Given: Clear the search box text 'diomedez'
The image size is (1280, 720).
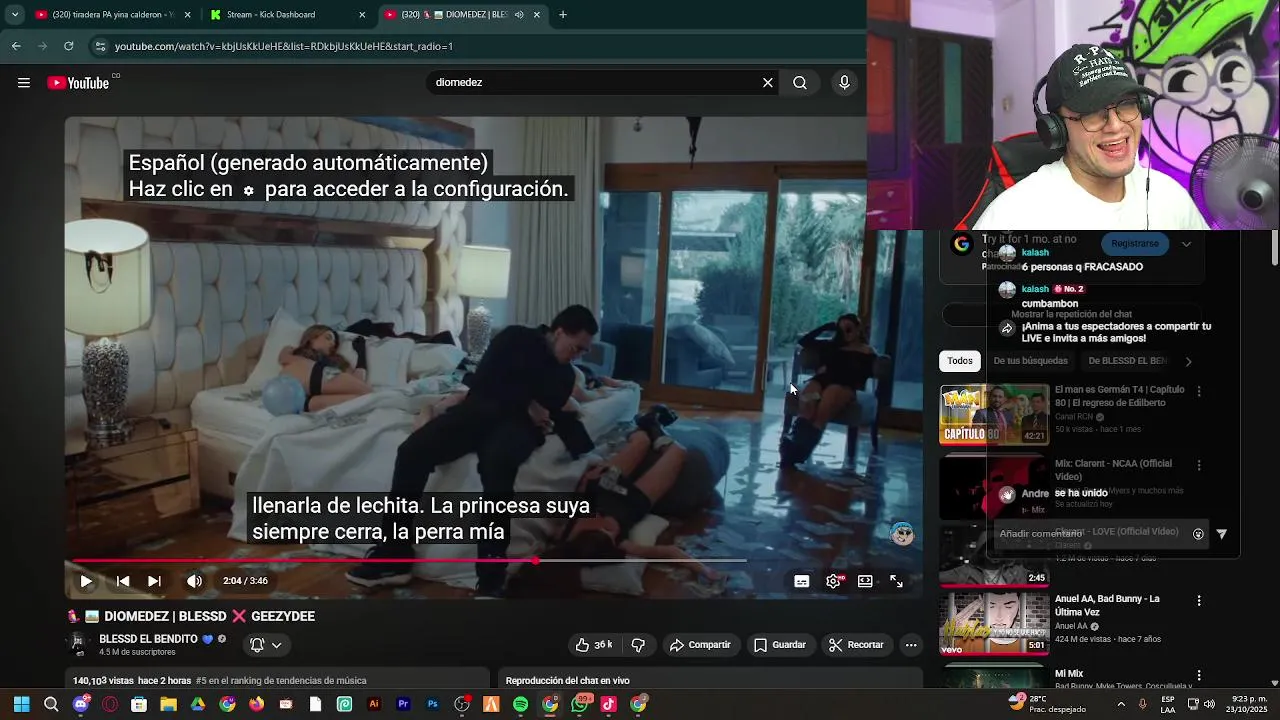Looking at the screenshot, I should tap(768, 83).
